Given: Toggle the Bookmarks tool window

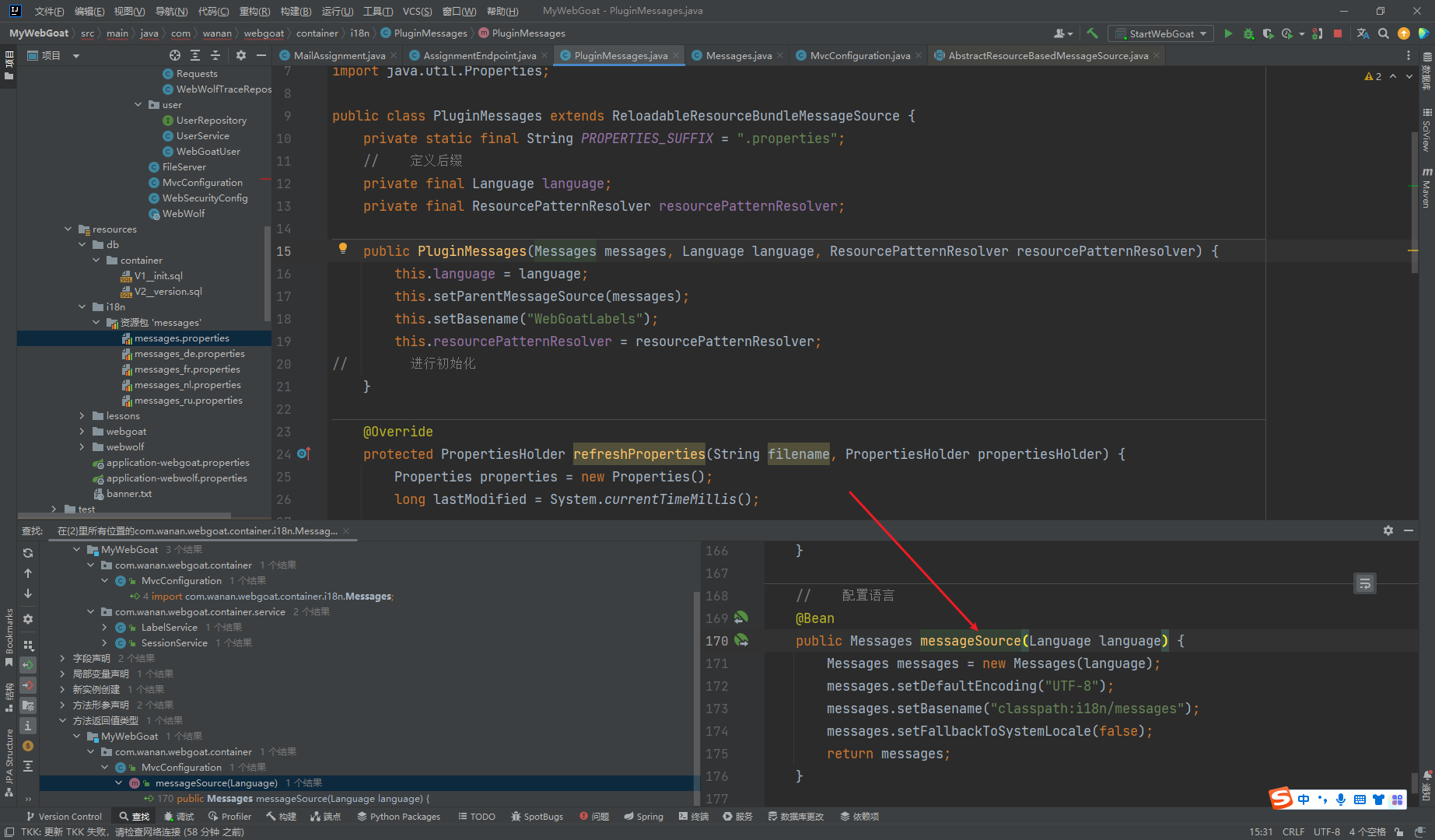Looking at the screenshot, I should click(x=9, y=638).
